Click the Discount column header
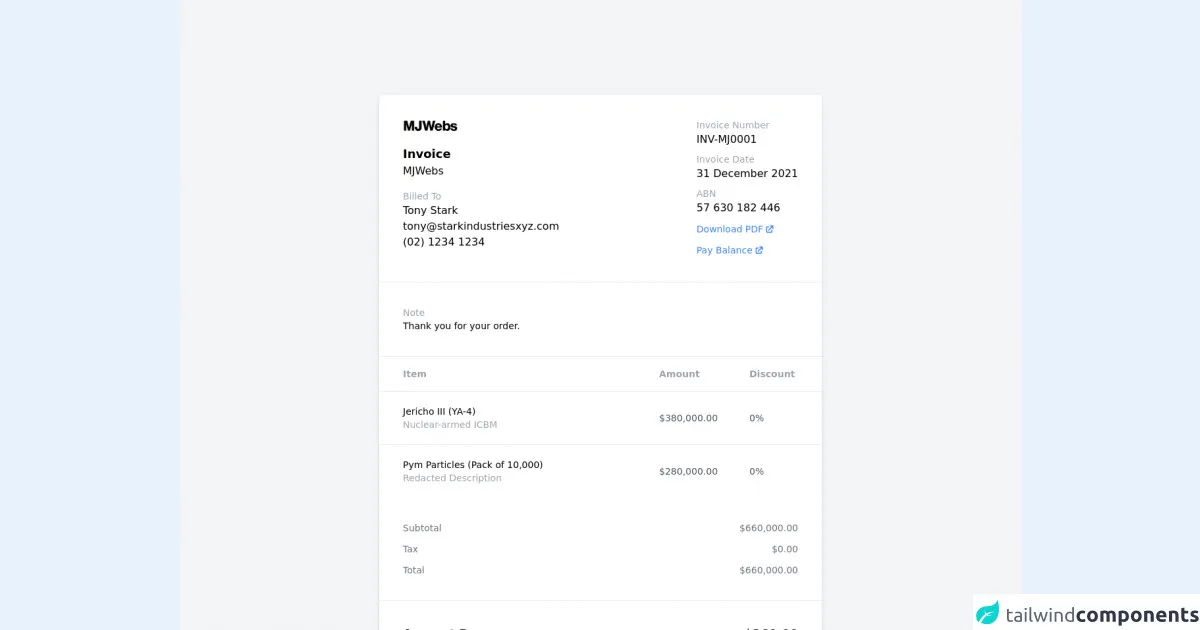The height and width of the screenshot is (630, 1200). [771, 374]
